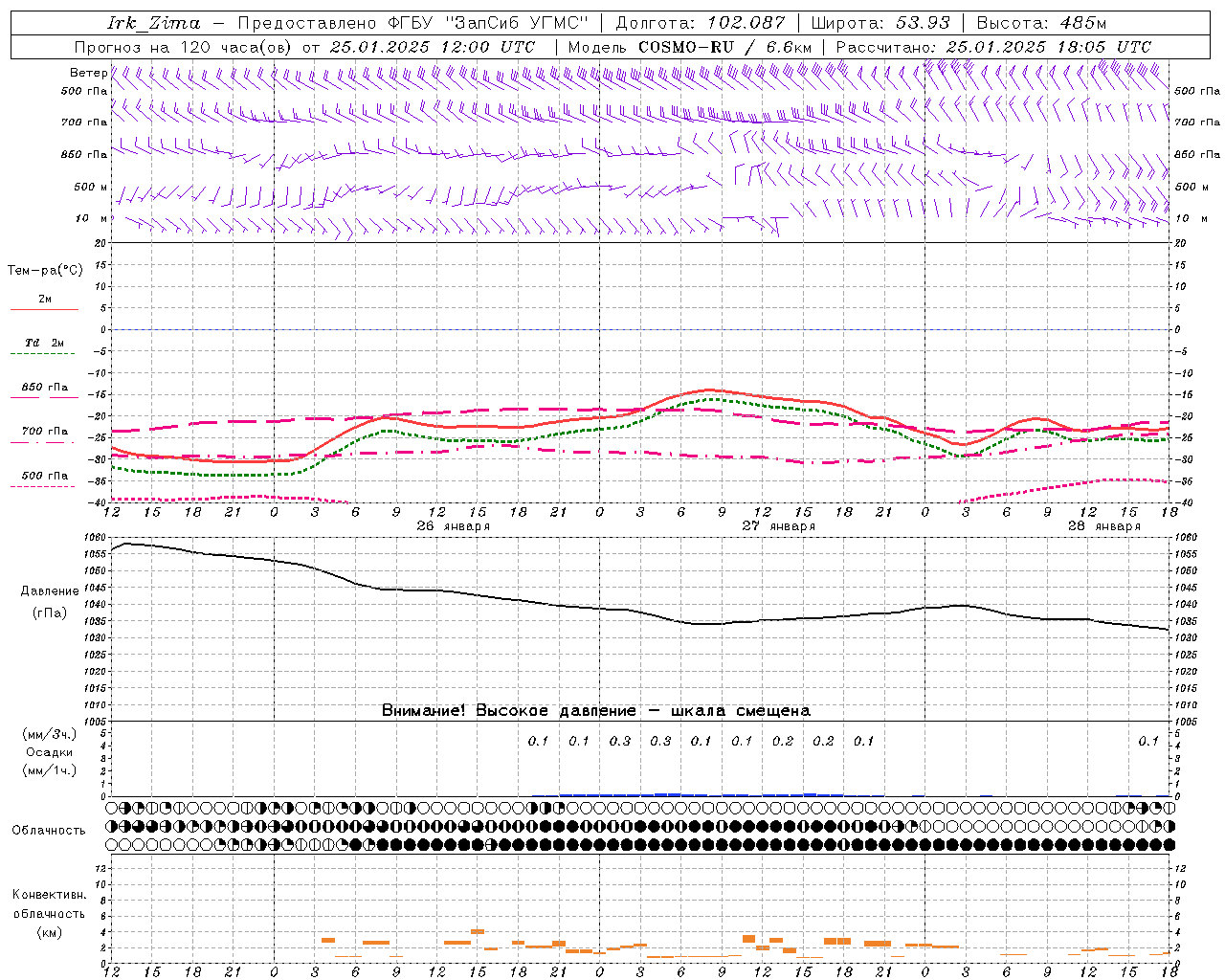Viewport: 1225px width, 980px height.
Task: Select Рассчитано: 25.01.2025 18:05 UTC timestamp
Action: click(x=993, y=47)
